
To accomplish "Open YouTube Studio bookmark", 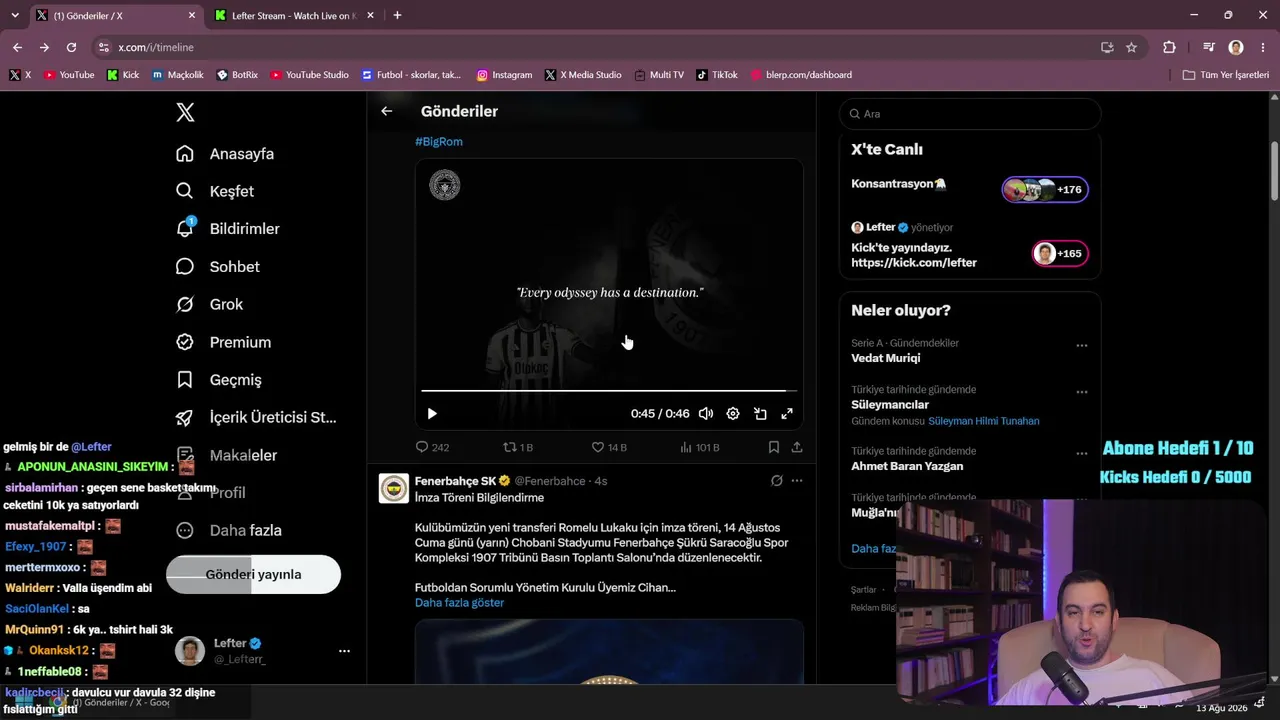I will [x=309, y=75].
